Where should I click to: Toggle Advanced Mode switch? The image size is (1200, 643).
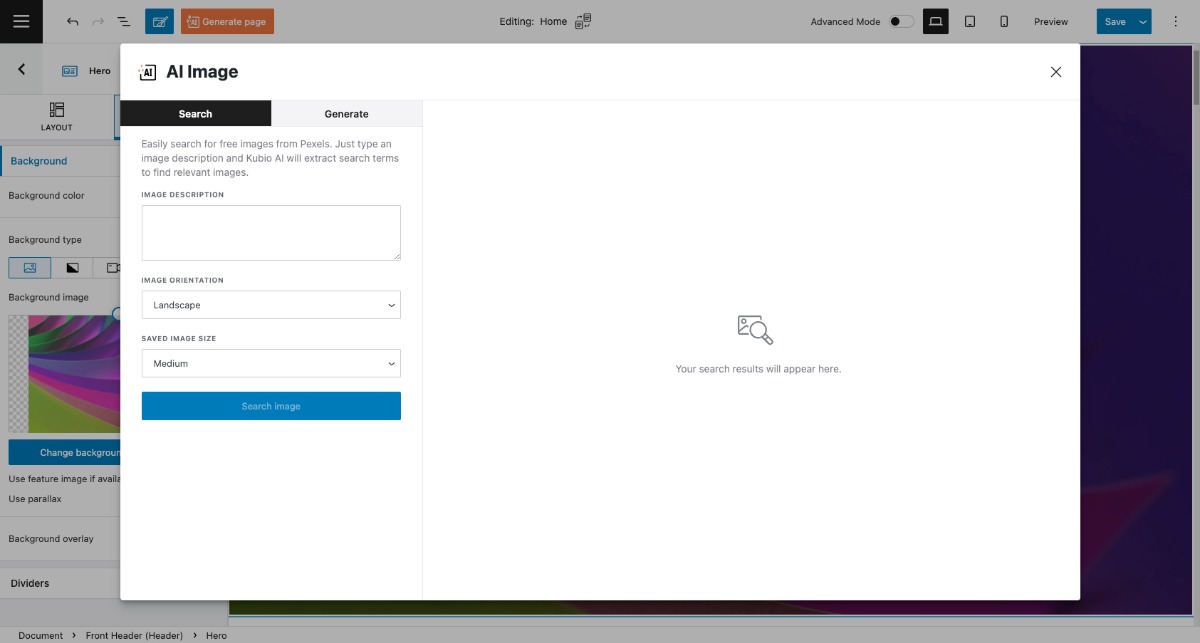[901, 21]
